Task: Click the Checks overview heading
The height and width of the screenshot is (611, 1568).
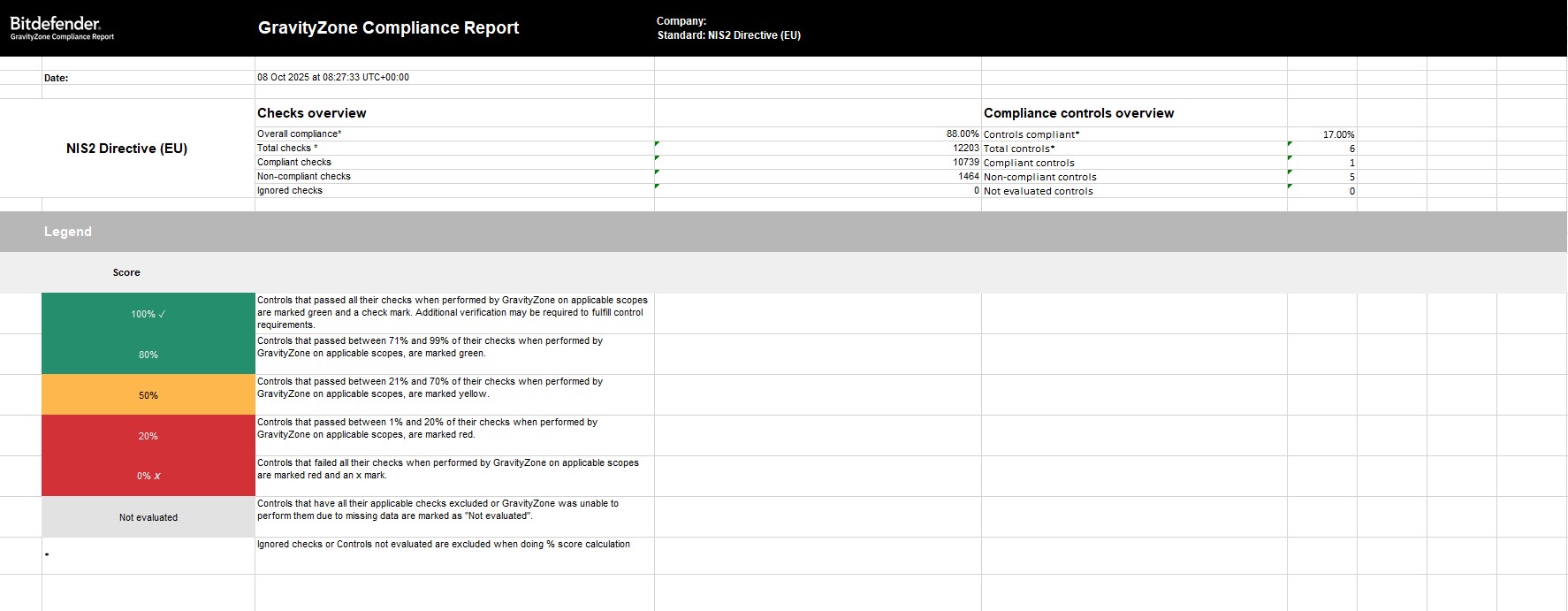Action: (311, 113)
